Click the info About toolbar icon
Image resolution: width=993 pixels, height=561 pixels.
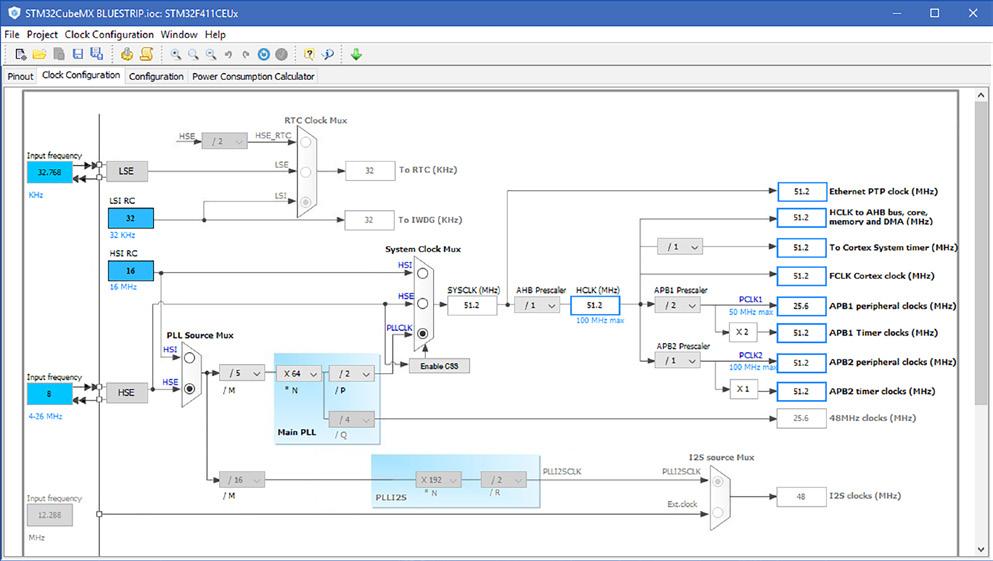click(328, 54)
